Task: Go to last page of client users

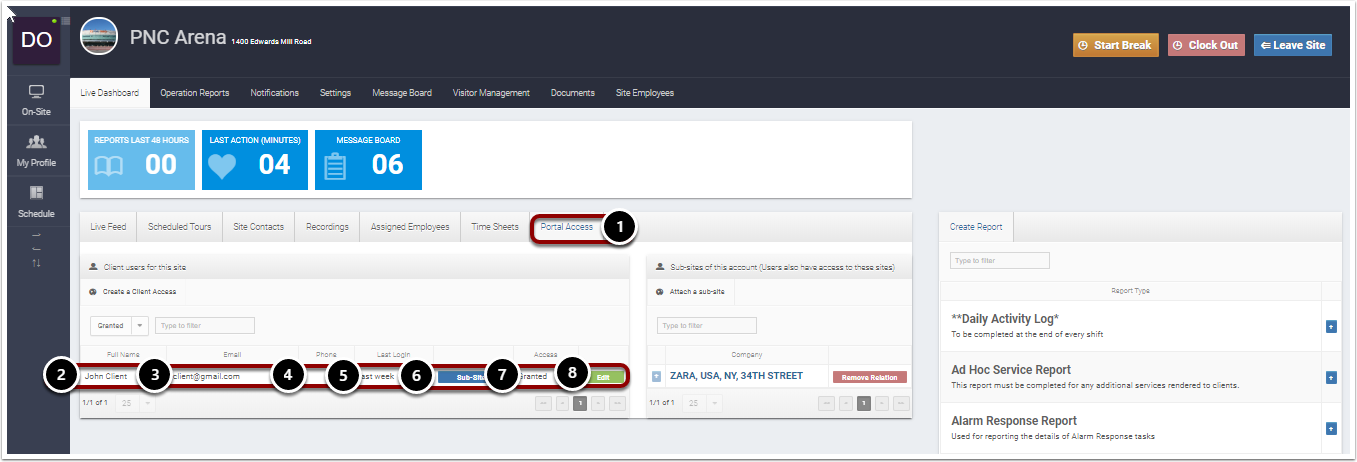Action: pos(618,402)
